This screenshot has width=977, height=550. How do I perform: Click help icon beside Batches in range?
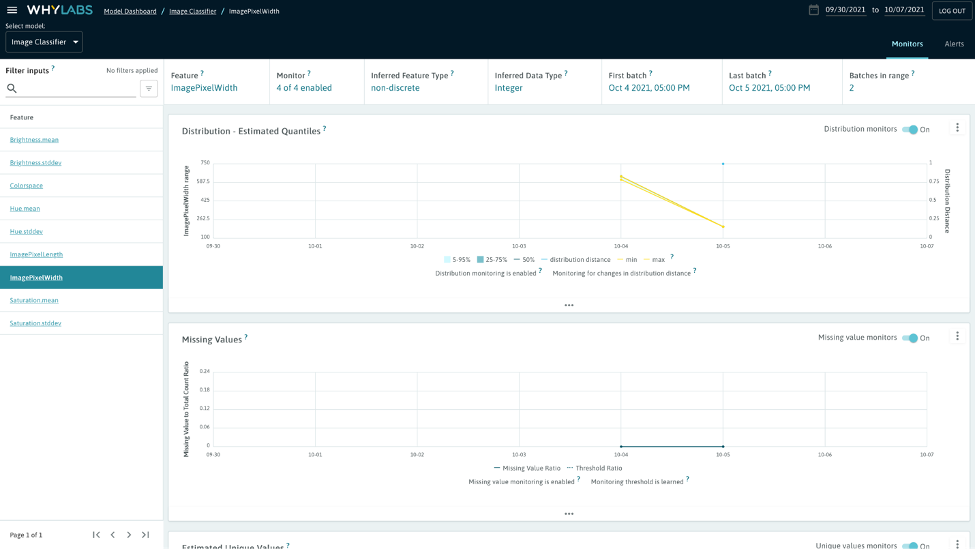coord(913,73)
